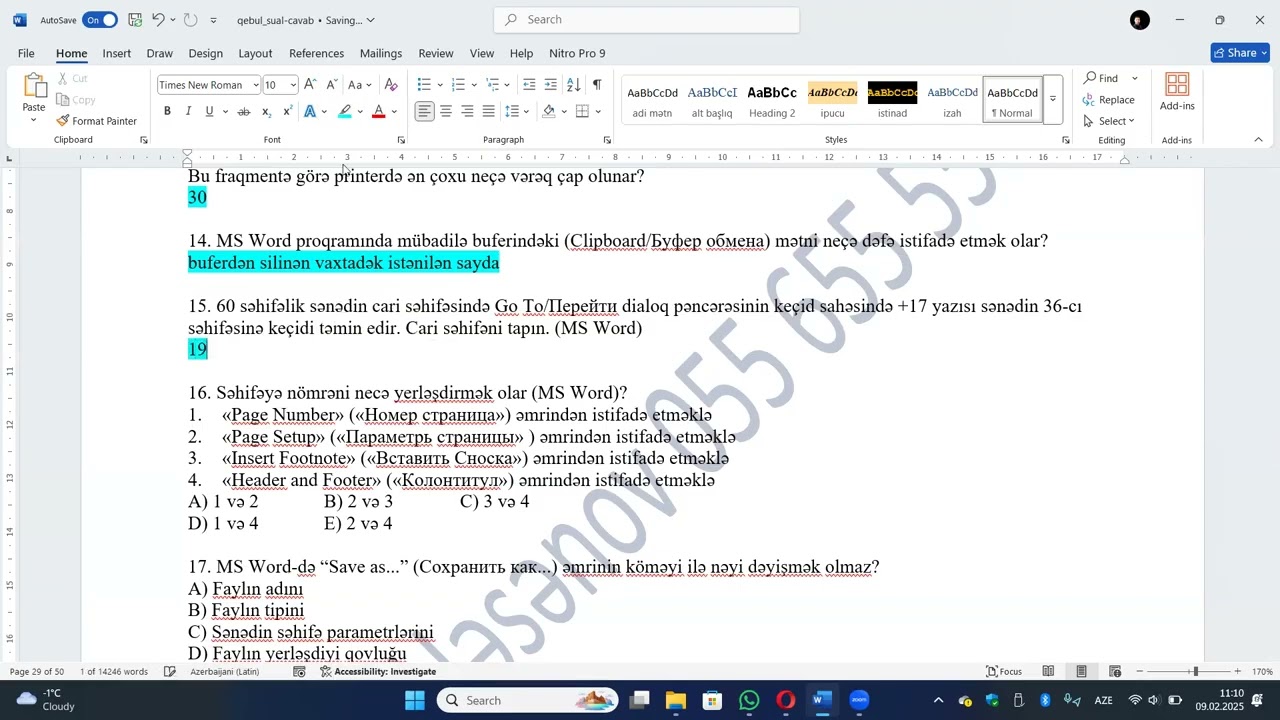Insert a bulleted list
Image resolution: width=1280 pixels, height=720 pixels.
[x=424, y=85]
